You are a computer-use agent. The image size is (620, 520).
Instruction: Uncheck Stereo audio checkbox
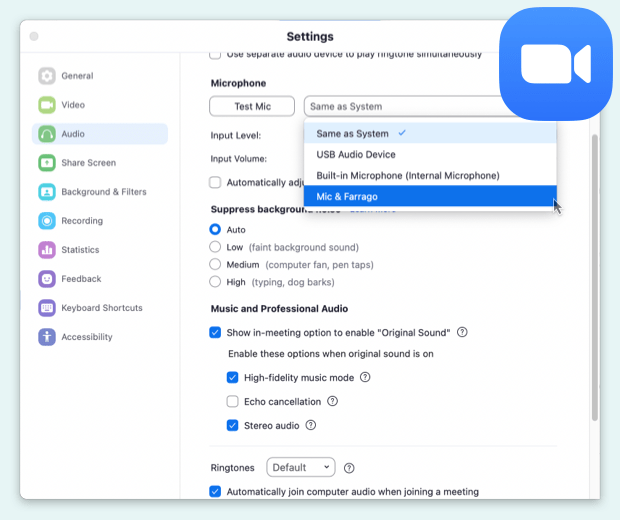pyautogui.click(x=232, y=425)
